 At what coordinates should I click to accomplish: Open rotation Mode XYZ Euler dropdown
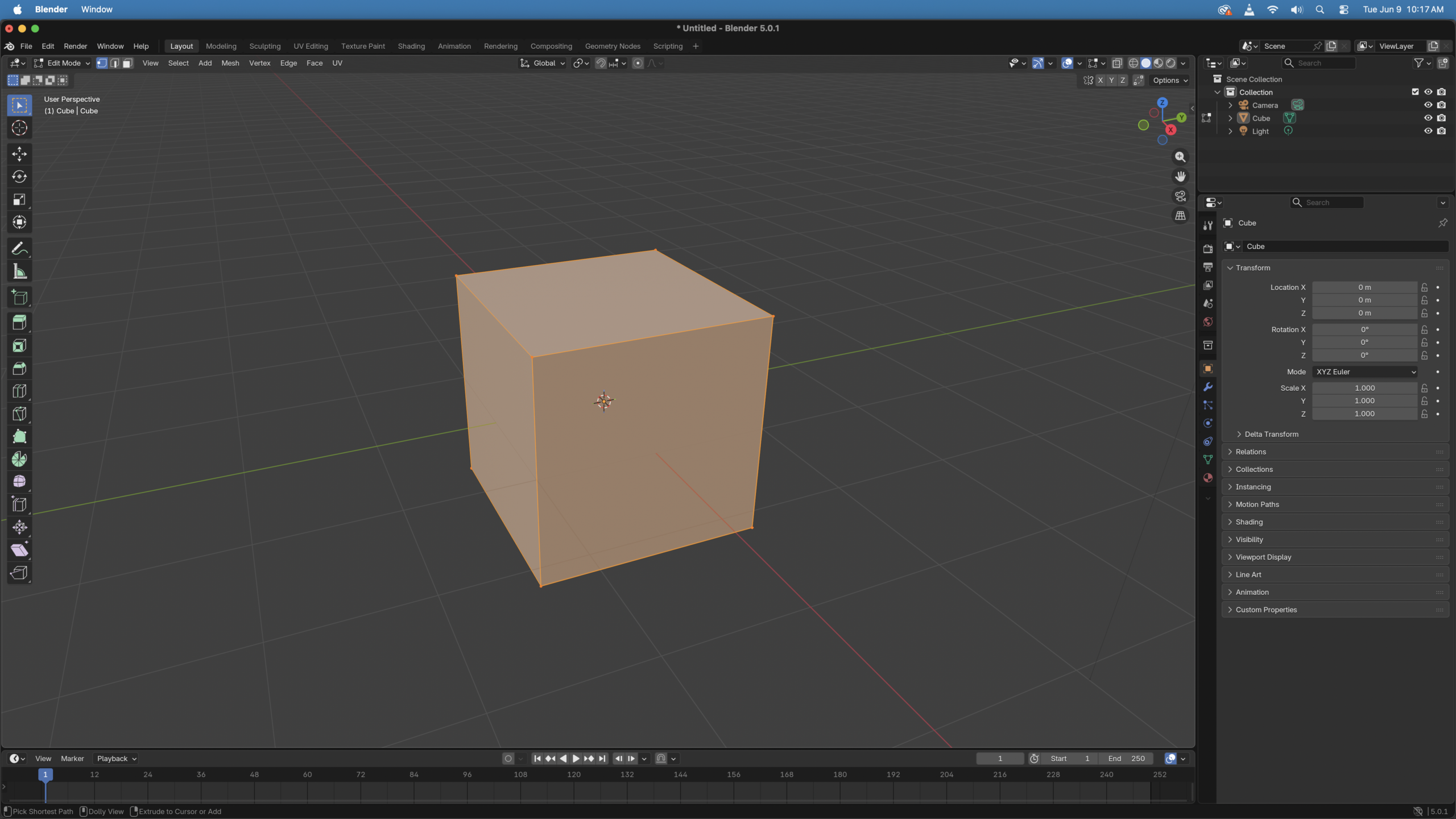coord(1364,372)
